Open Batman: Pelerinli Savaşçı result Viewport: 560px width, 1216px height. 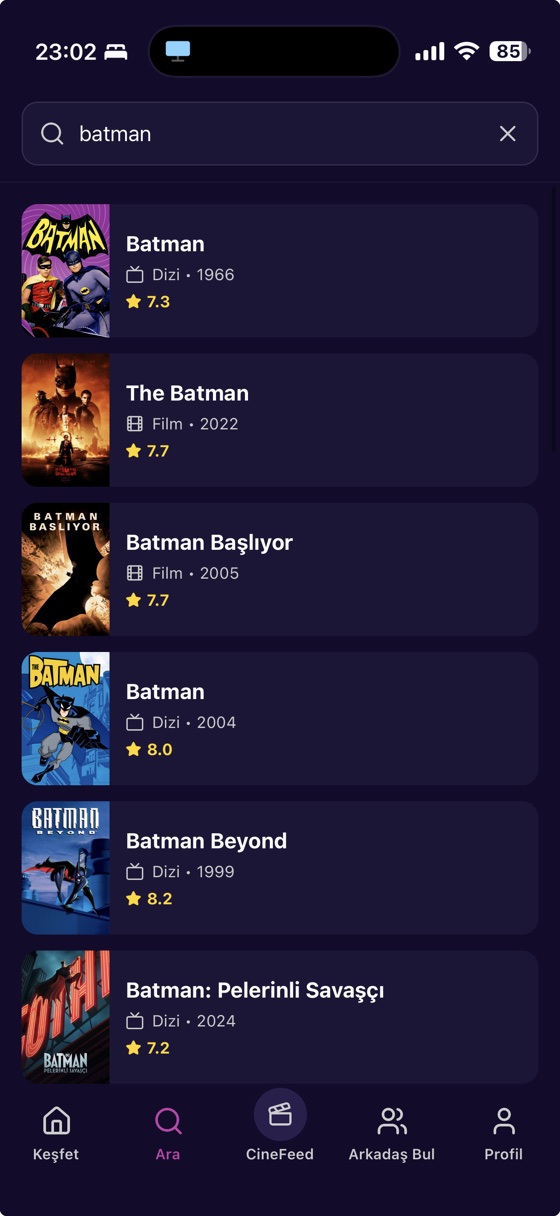click(x=280, y=1017)
